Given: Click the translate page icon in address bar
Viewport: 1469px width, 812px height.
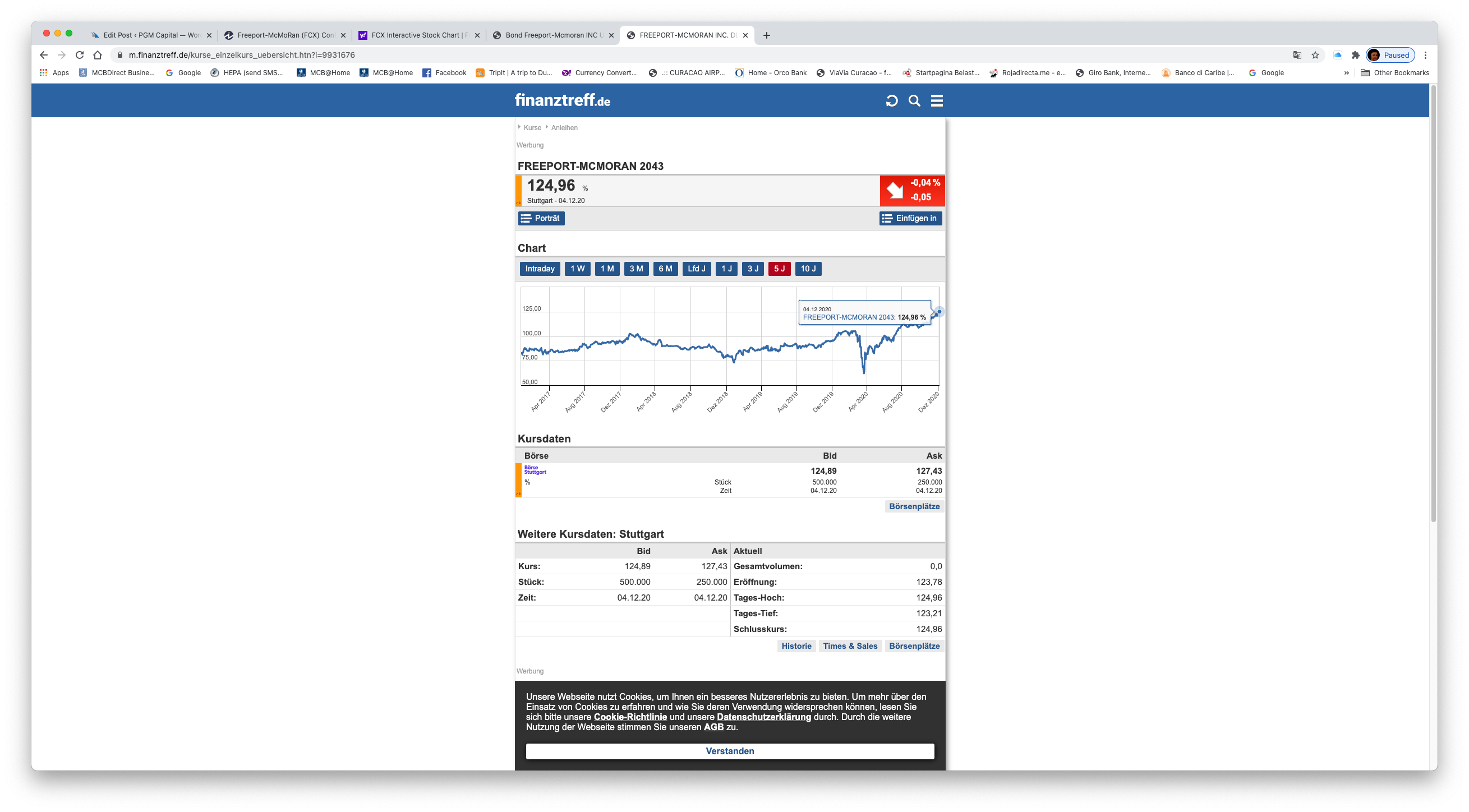Looking at the screenshot, I should 1297,56.
